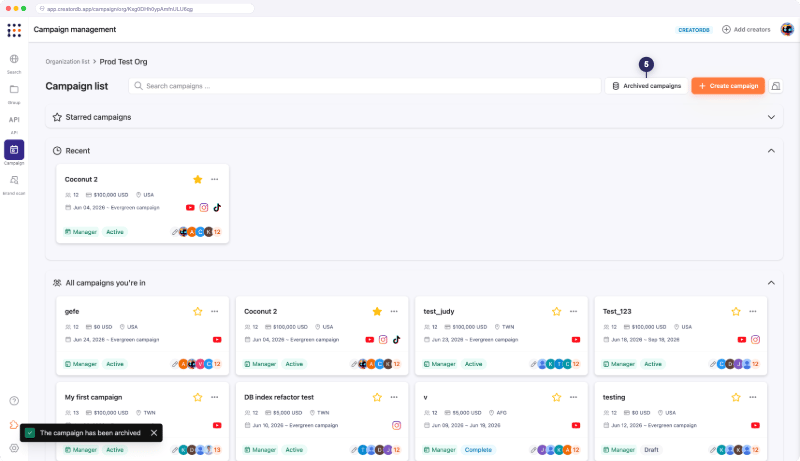Open the settings gear sidebar icon
The width and height of the screenshot is (800, 461).
[x=14, y=448]
